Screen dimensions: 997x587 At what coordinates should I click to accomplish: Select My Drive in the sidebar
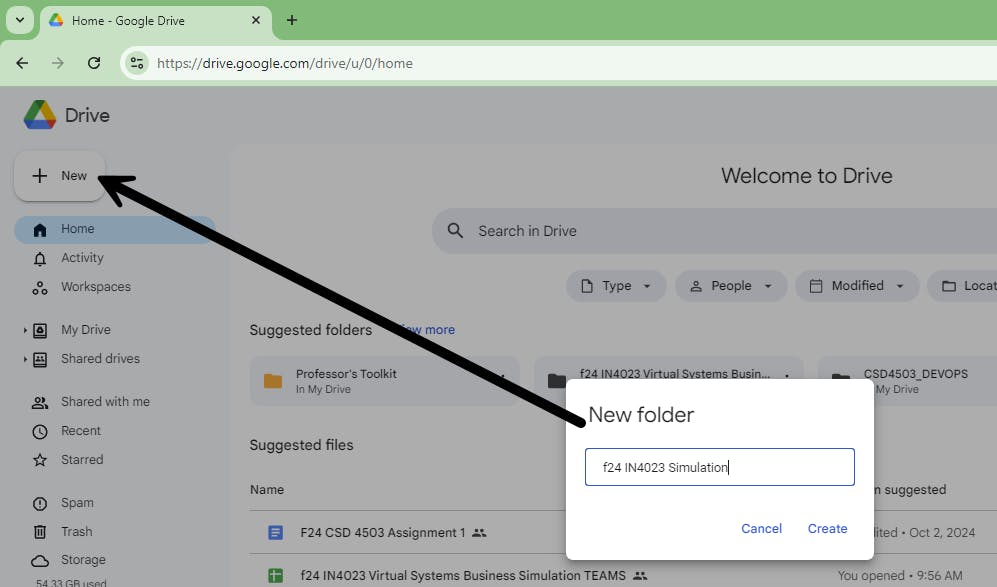coord(86,330)
